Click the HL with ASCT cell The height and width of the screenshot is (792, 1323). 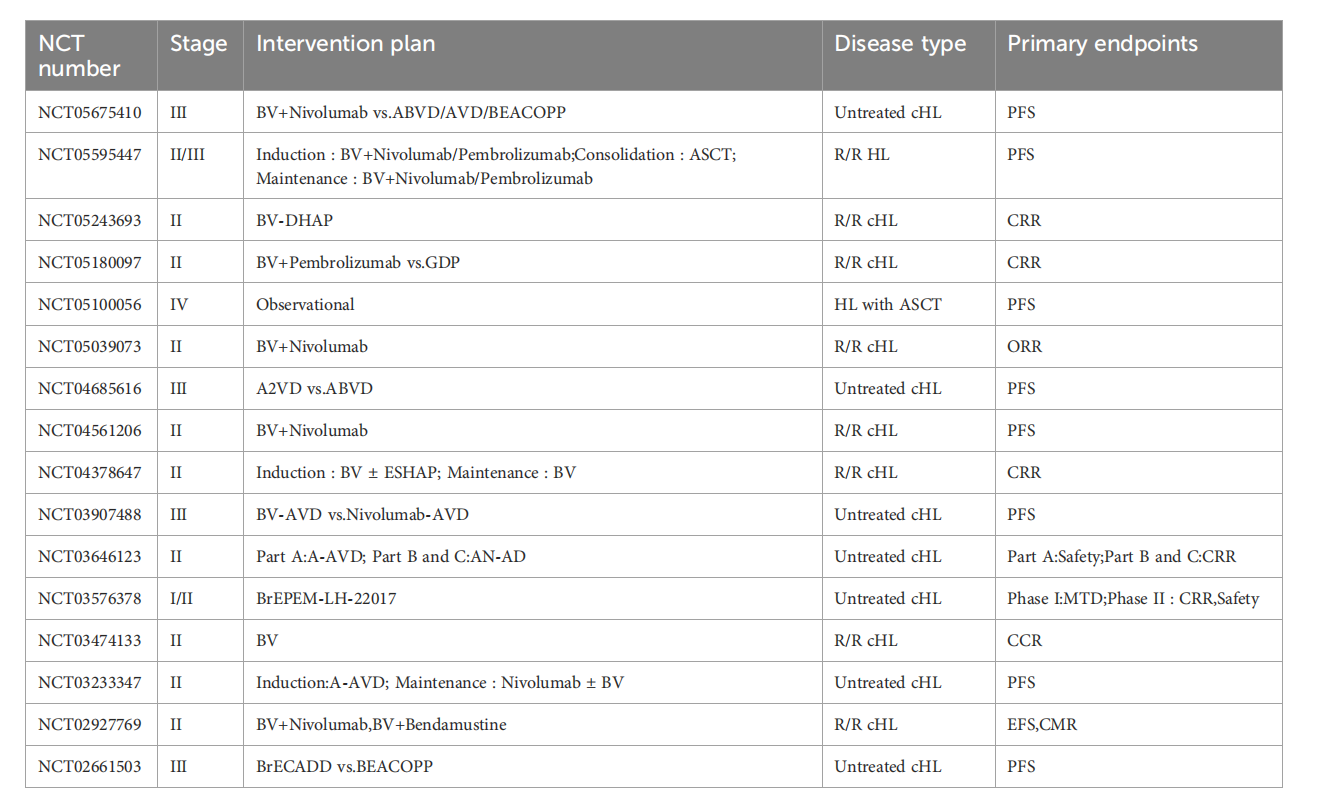tap(909, 304)
